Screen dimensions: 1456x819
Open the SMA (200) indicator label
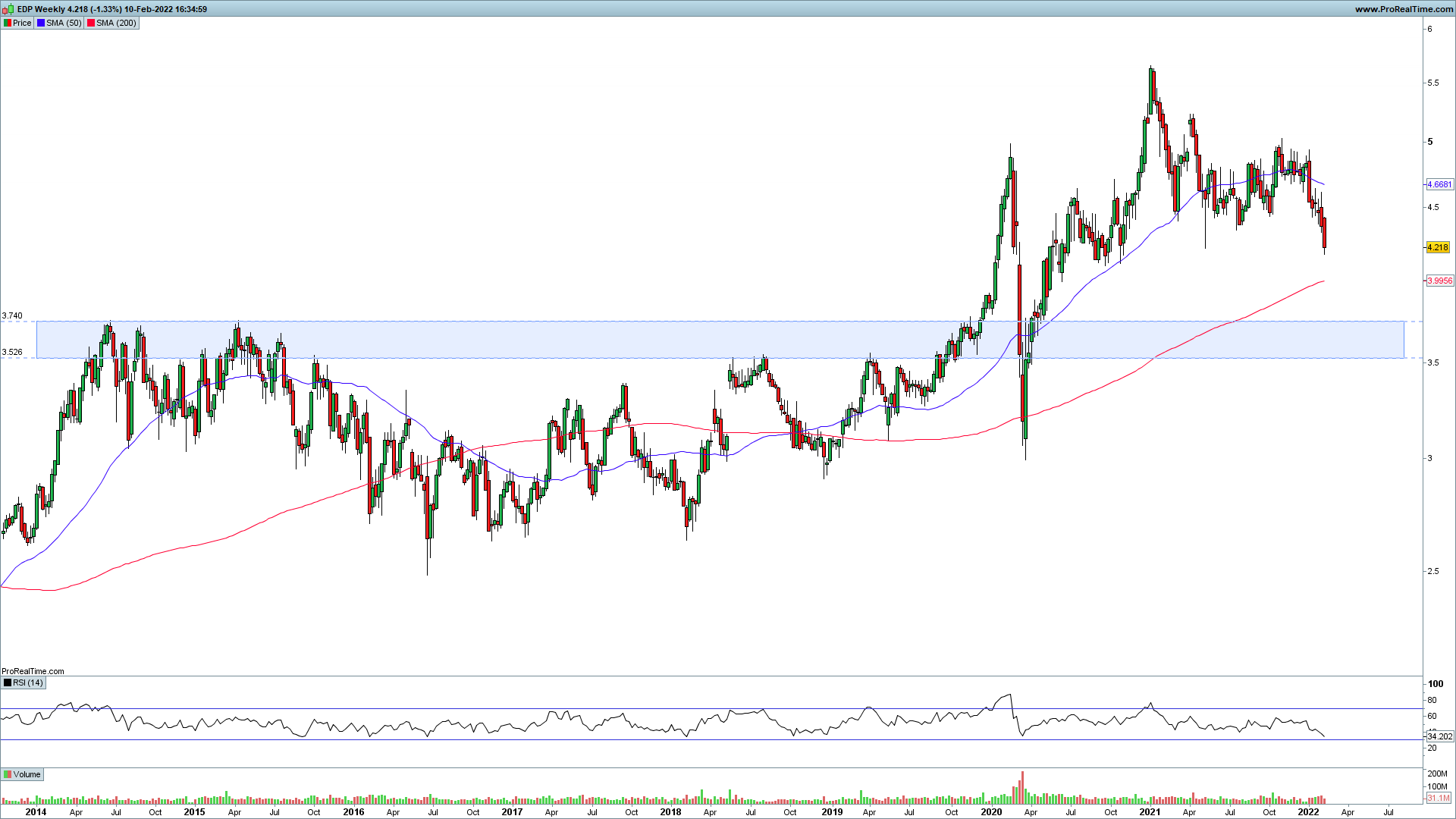tap(116, 23)
